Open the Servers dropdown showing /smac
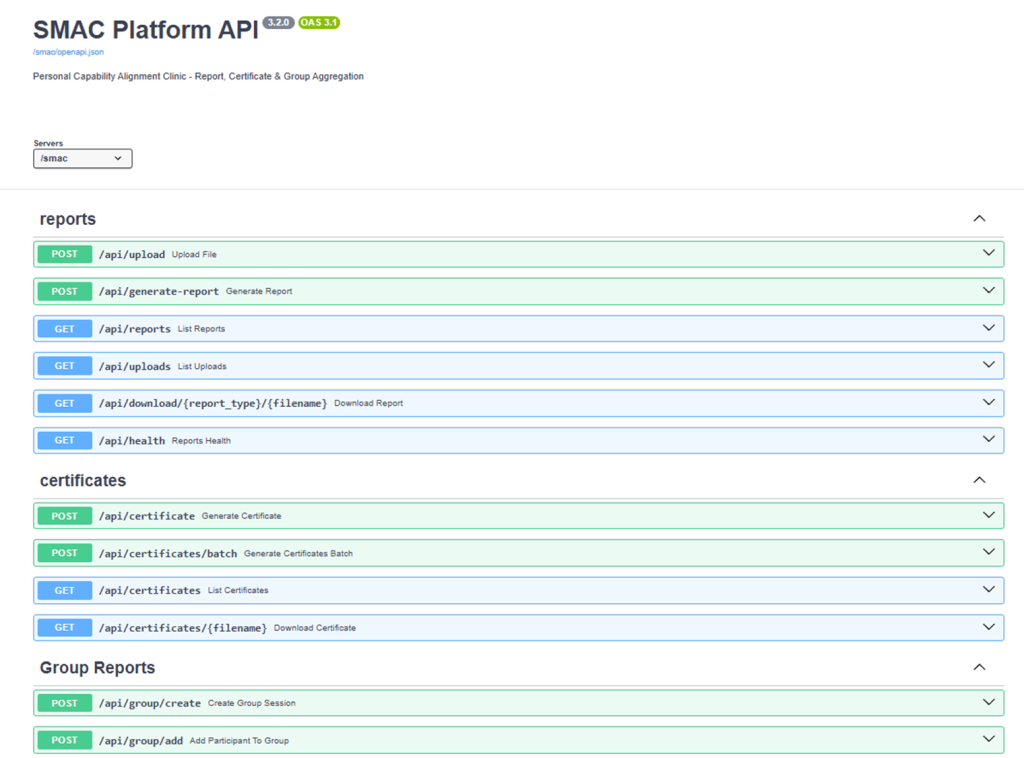 tap(82, 158)
